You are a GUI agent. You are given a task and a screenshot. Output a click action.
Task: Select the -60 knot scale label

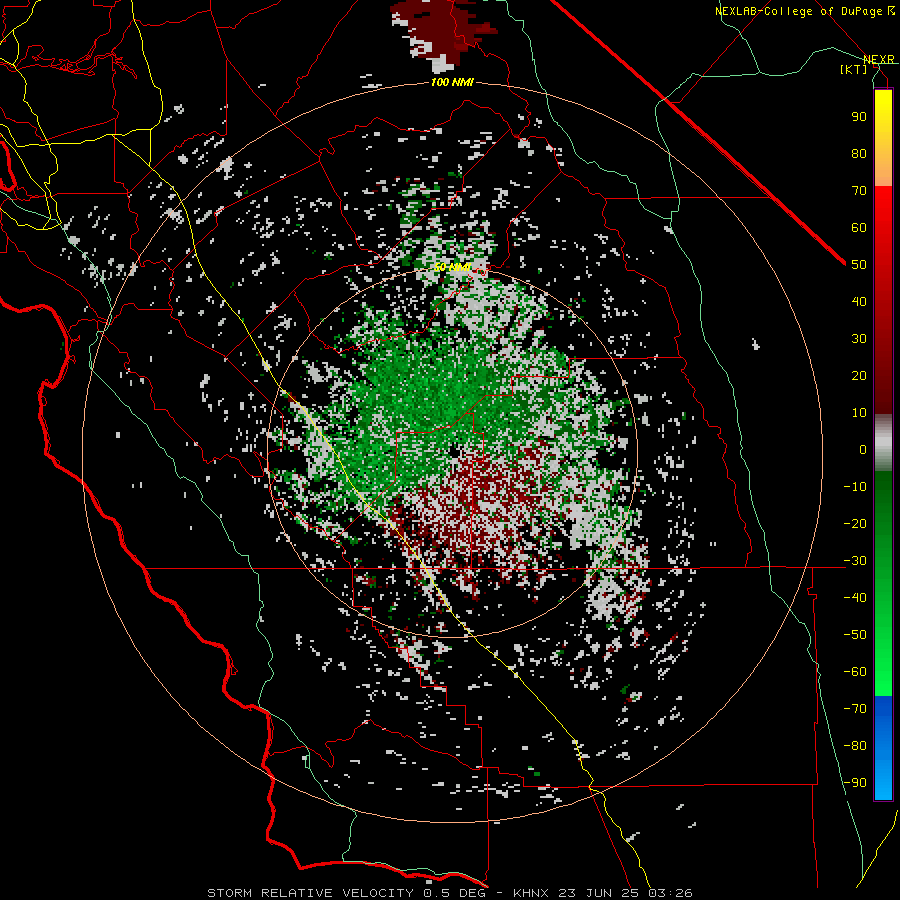(x=855, y=672)
